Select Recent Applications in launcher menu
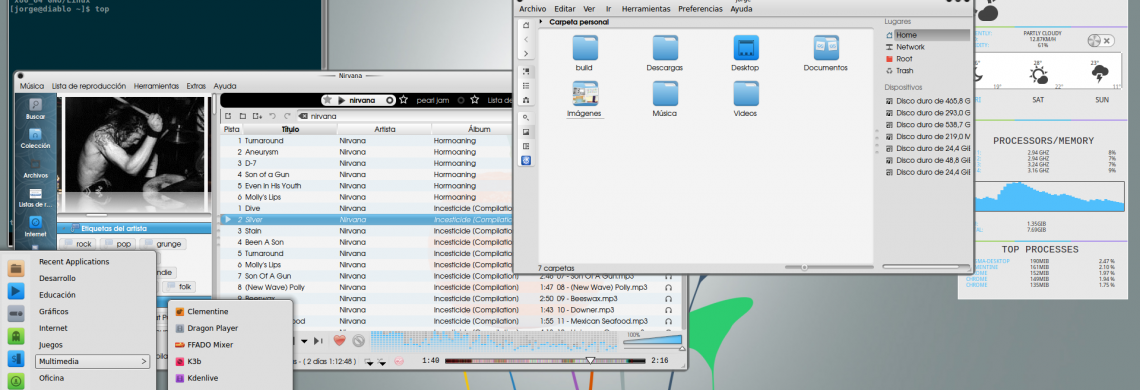 (73, 261)
